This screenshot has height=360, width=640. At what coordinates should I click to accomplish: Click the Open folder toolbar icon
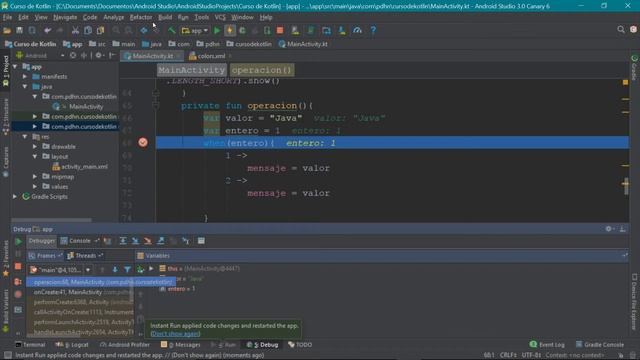coord(7,30)
